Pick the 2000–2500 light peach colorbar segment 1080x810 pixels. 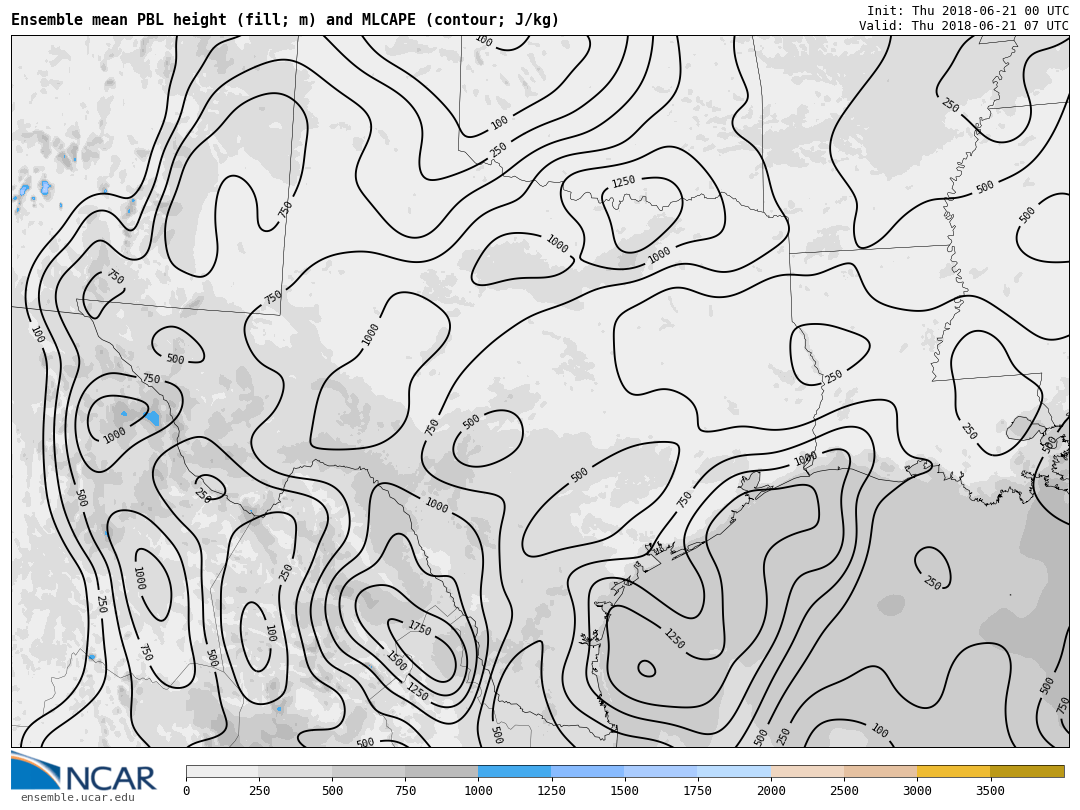coord(807,771)
